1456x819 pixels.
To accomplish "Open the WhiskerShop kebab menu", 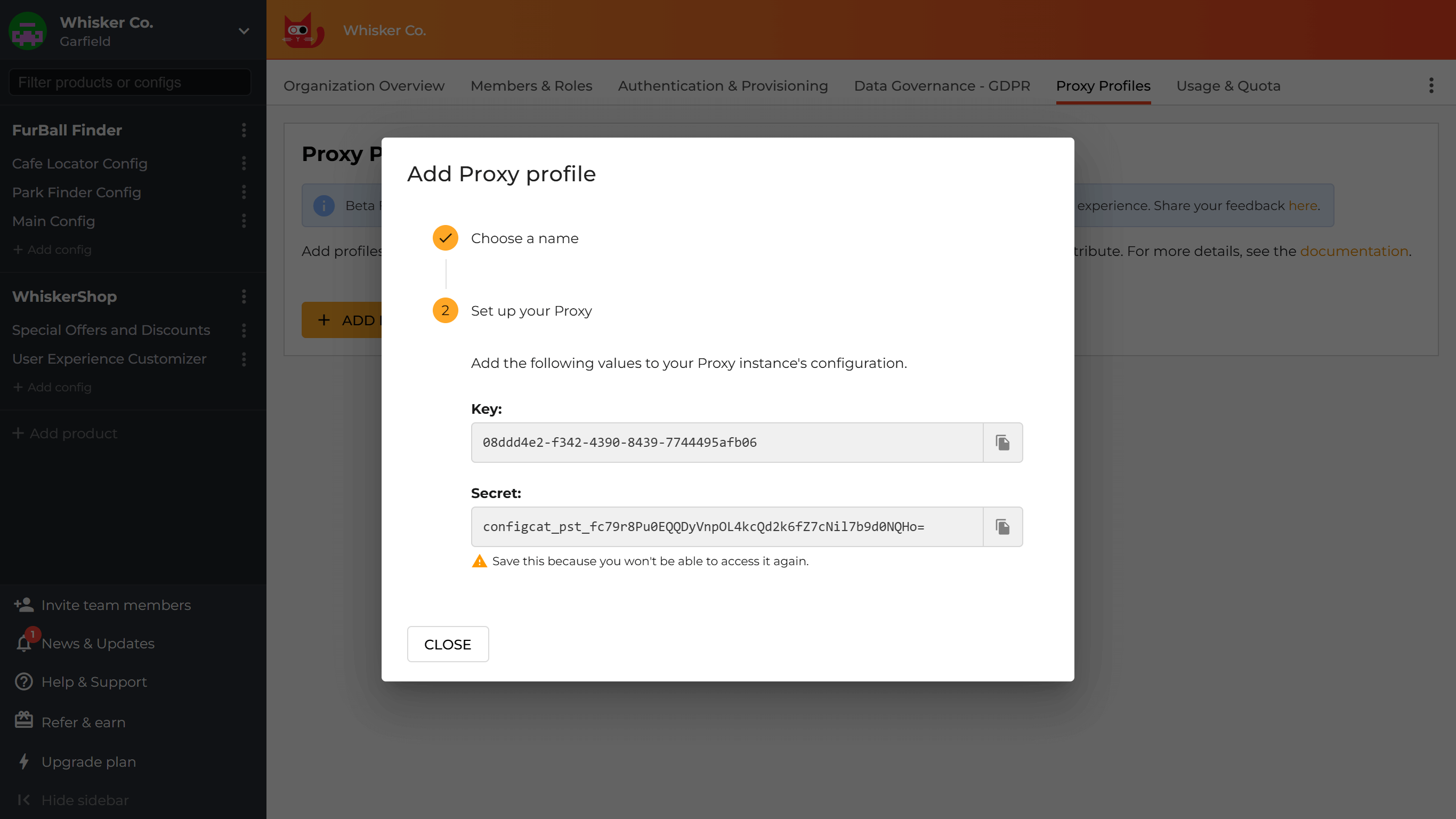I will click(244, 296).
